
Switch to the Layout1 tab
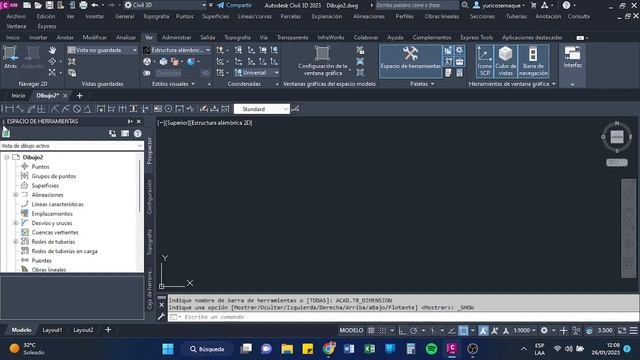tap(52, 330)
